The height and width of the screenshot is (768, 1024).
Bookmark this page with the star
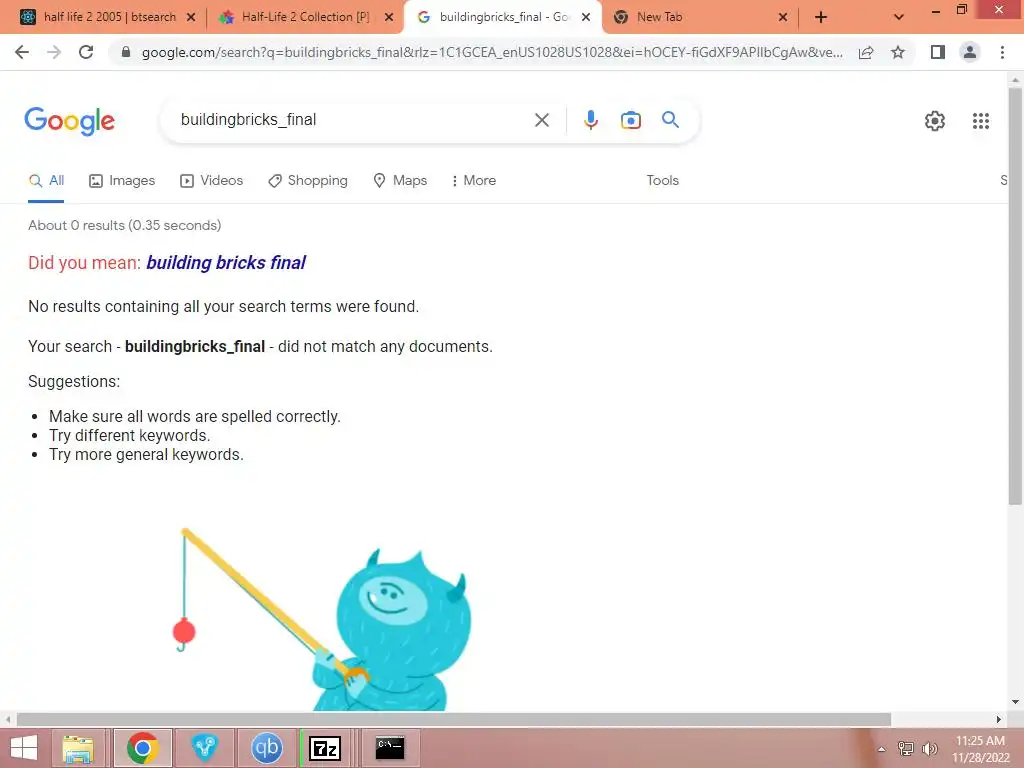pyautogui.click(x=898, y=52)
